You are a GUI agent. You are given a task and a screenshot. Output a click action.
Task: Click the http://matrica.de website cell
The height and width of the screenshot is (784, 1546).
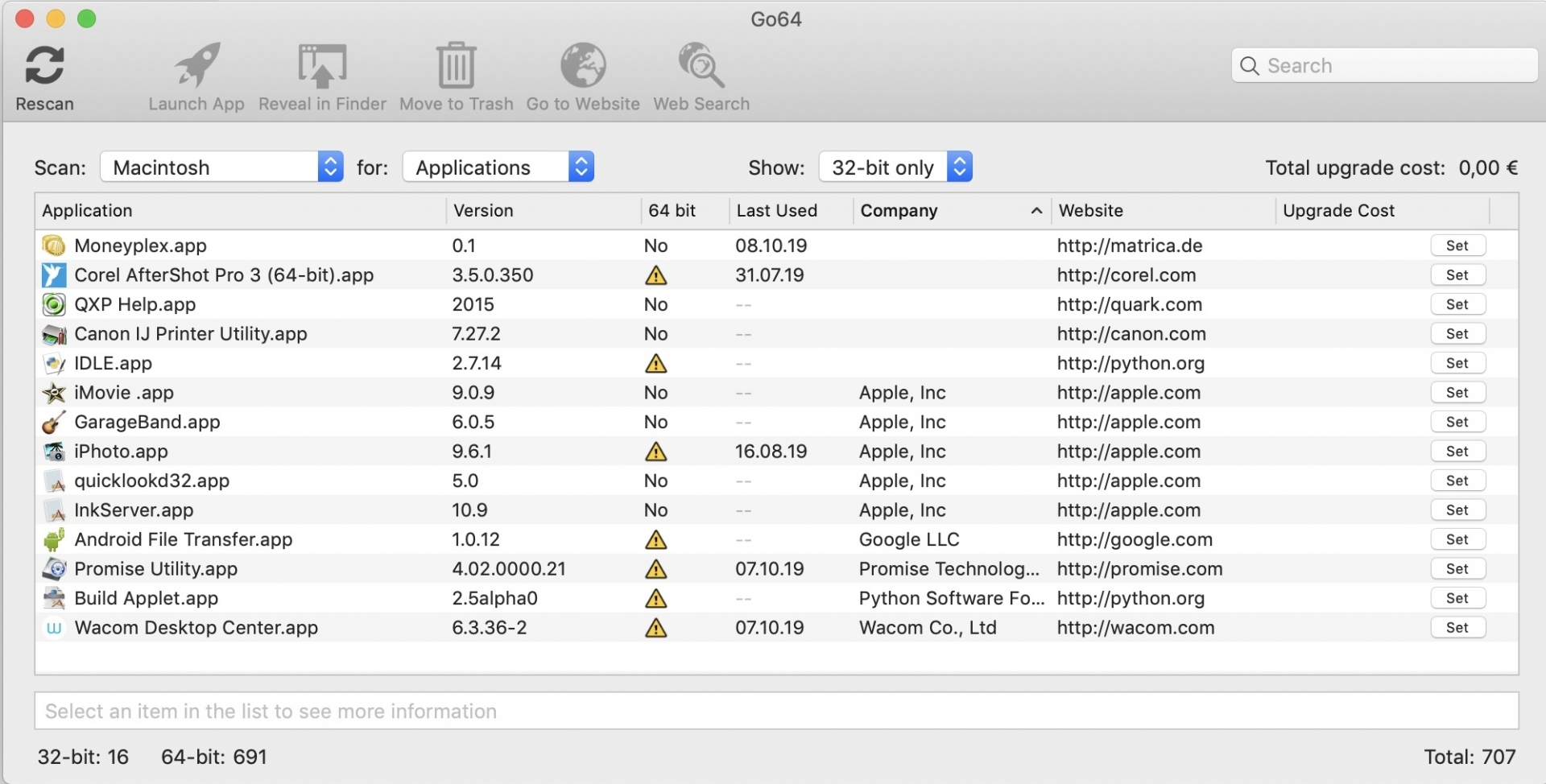coord(1130,246)
